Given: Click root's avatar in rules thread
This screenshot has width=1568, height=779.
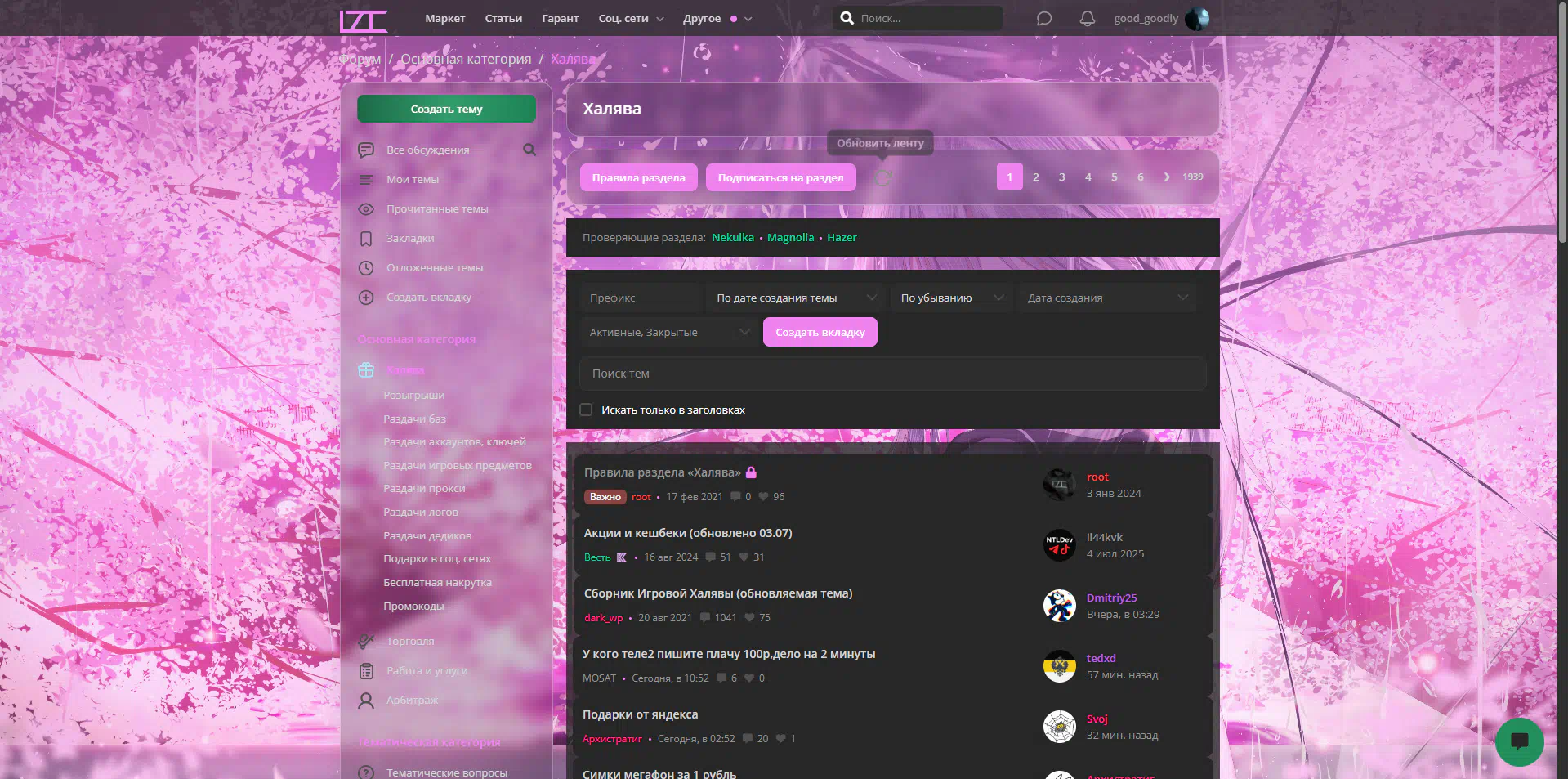Looking at the screenshot, I should pyautogui.click(x=1060, y=485).
